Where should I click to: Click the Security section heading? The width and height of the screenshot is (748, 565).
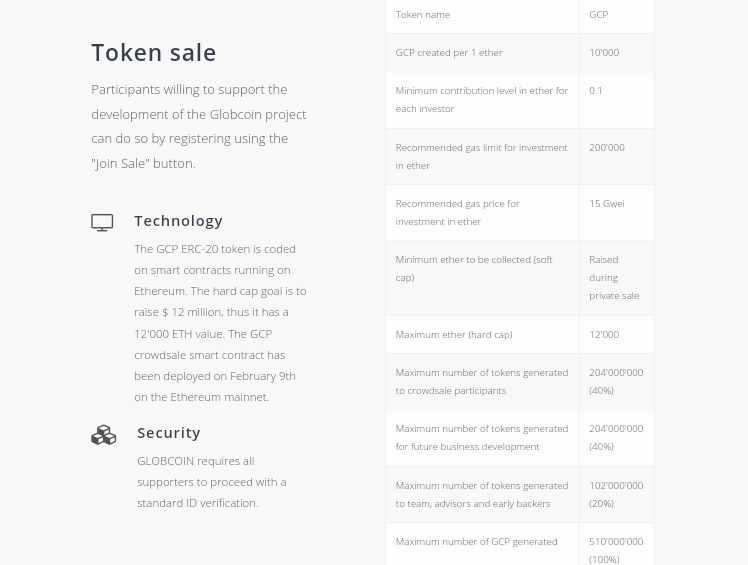169,433
